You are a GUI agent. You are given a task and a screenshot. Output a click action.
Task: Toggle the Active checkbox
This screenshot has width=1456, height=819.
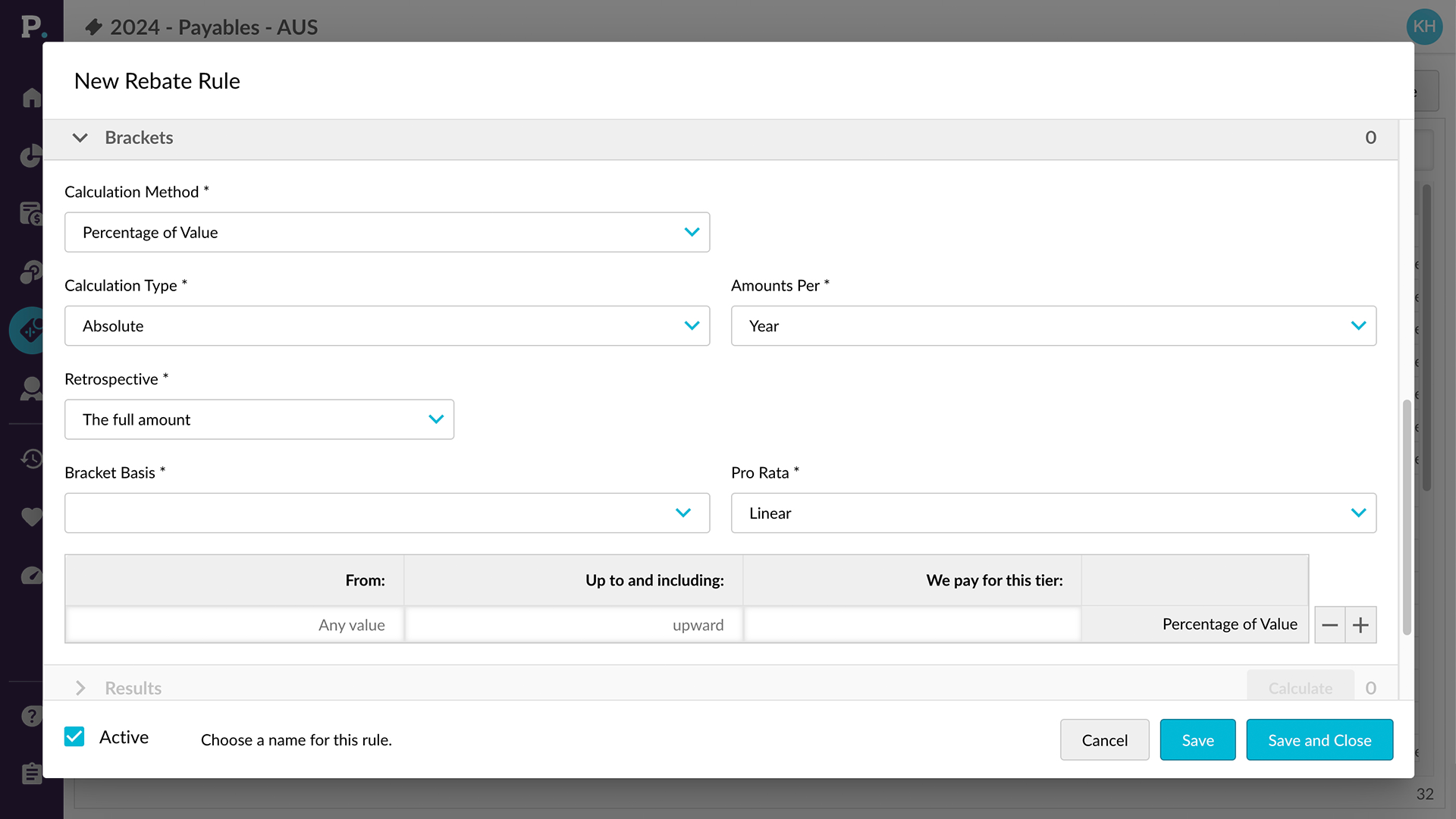pyautogui.click(x=74, y=737)
